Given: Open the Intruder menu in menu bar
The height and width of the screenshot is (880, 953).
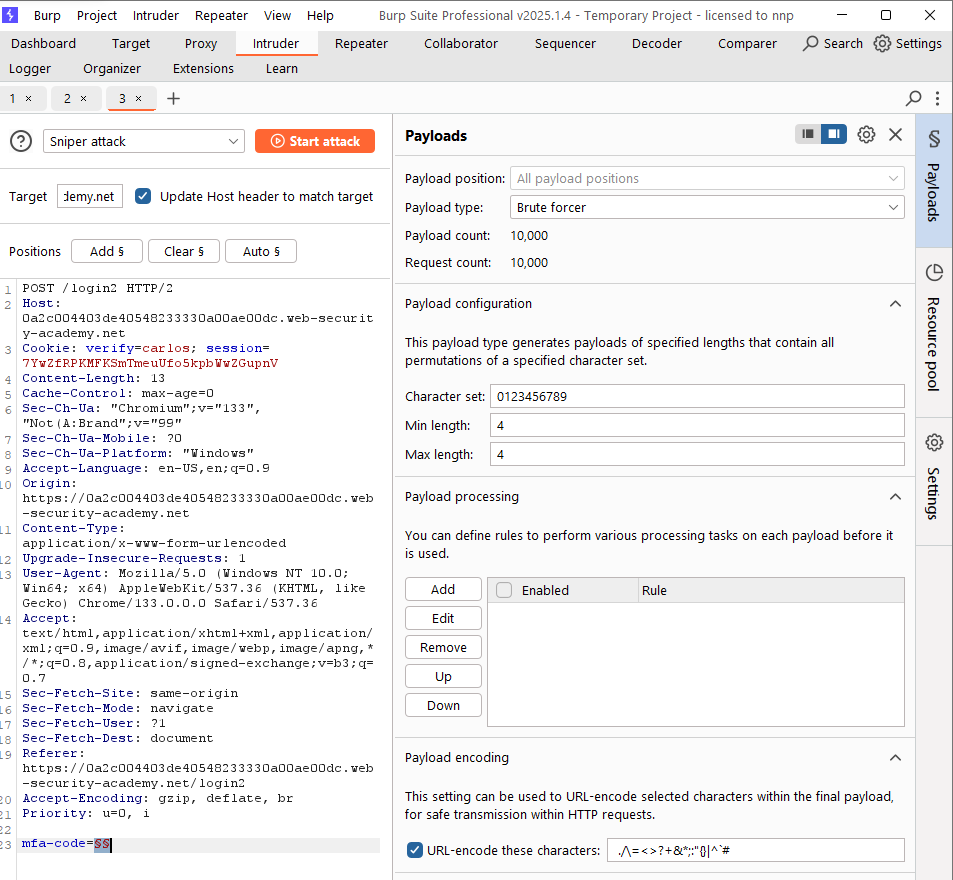Looking at the screenshot, I should (156, 16).
